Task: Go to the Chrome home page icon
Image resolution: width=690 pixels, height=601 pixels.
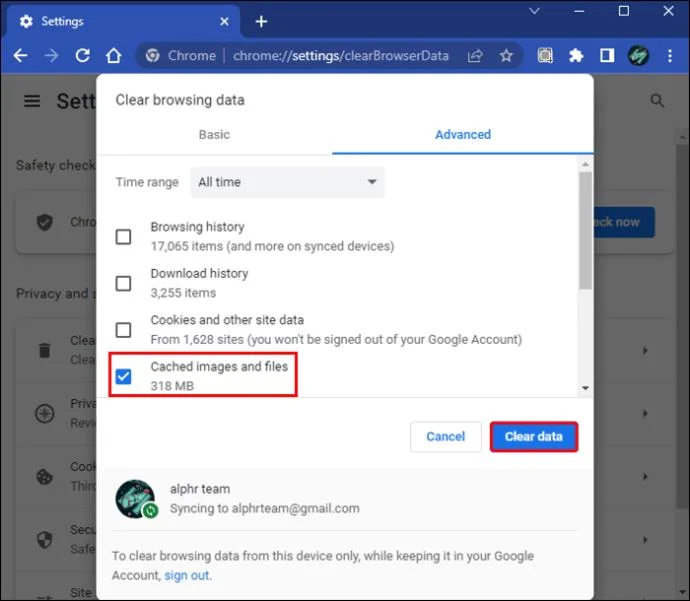Action: (114, 56)
